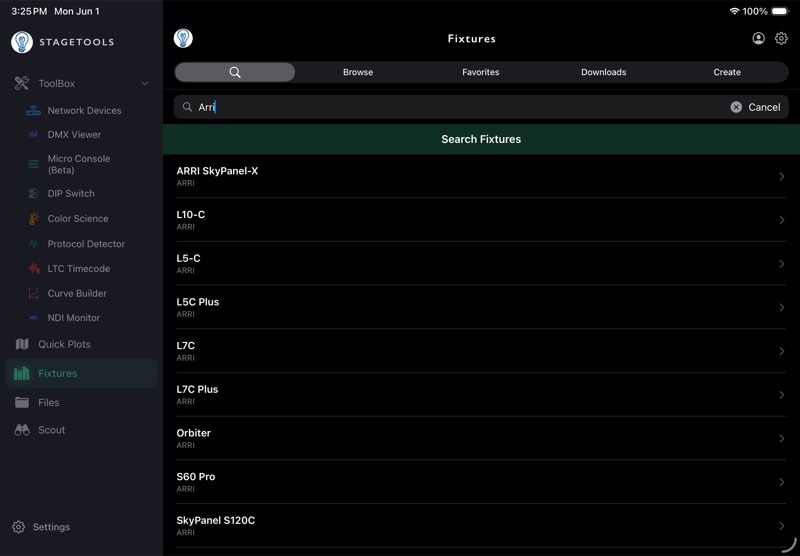800x556 pixels.
Task: Open L10-C row chevron
Action: (782, 220)
